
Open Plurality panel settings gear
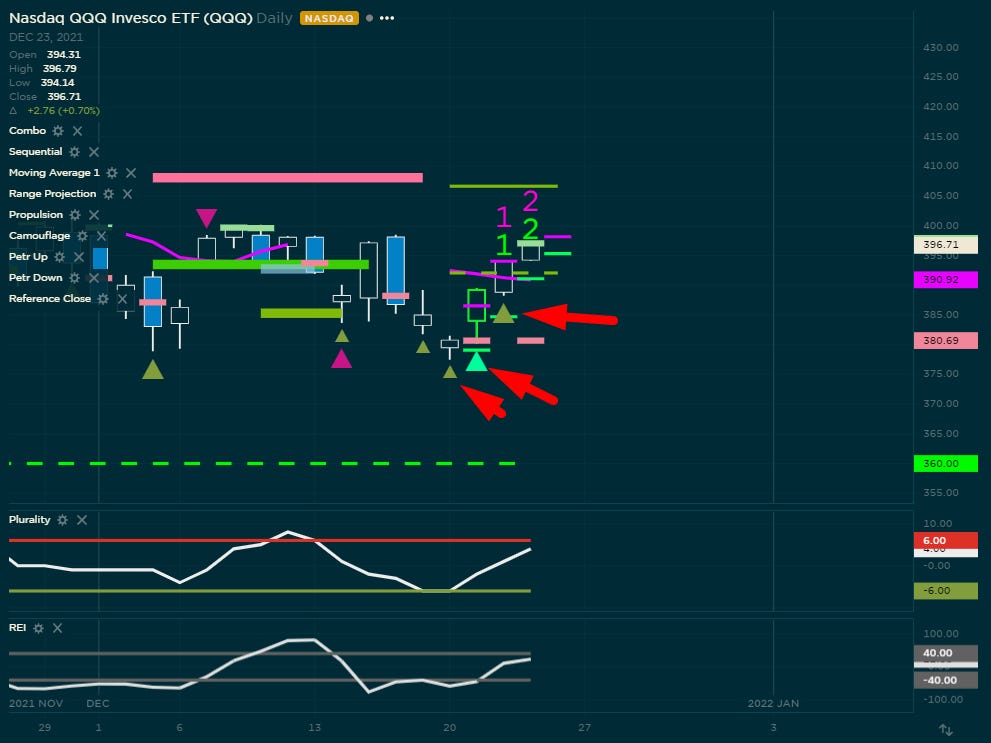point(63,520)
